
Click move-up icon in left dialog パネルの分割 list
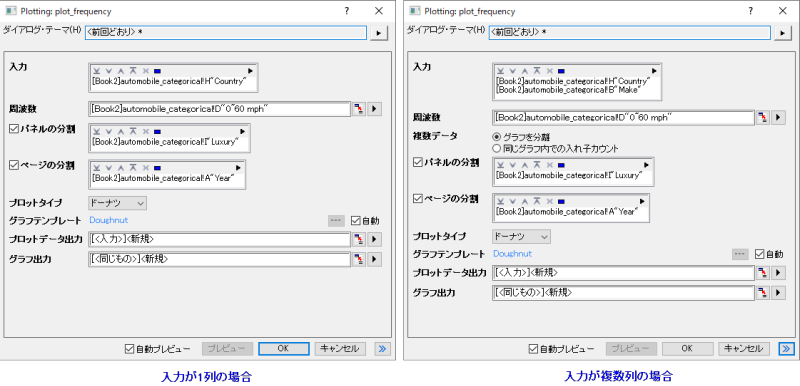tap(121, 132)
